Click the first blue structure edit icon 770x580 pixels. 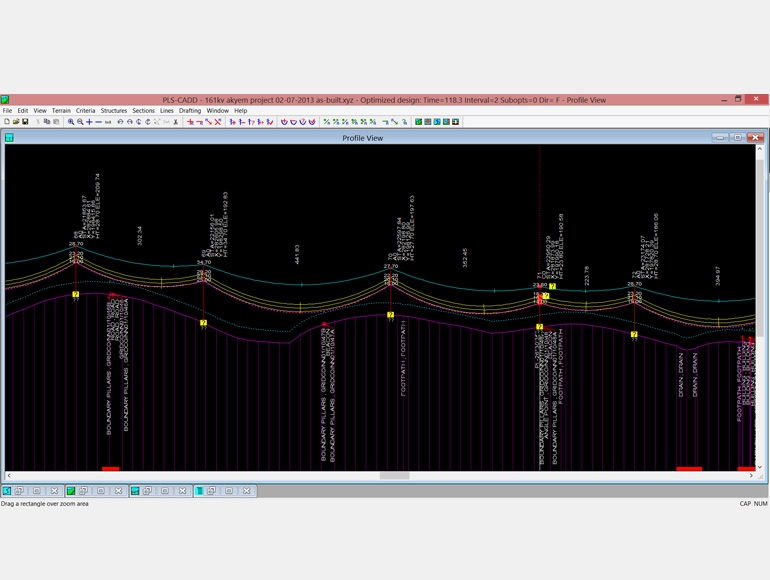click(233, 122)
